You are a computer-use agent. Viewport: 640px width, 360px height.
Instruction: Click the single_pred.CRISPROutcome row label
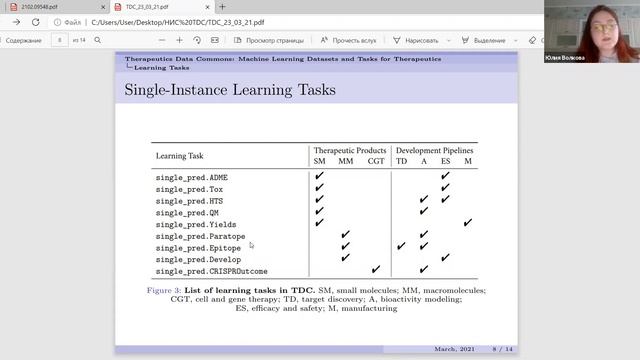pos(211,271)
